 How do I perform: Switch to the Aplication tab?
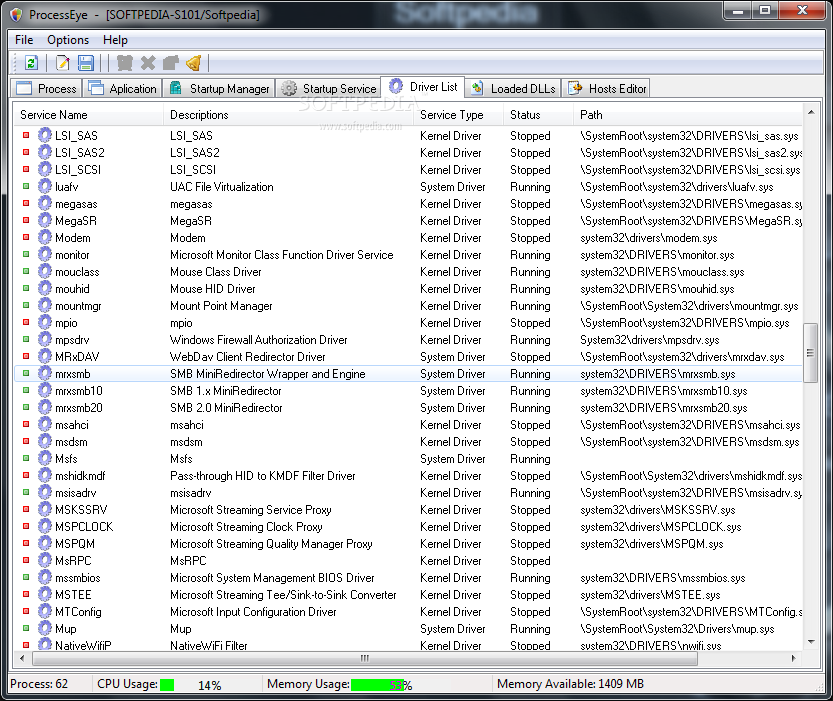123,88
